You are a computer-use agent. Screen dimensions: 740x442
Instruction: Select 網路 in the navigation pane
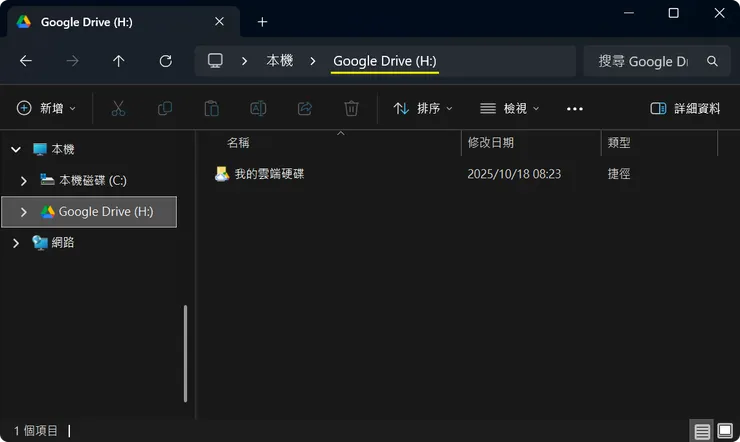tap(63, 243)
